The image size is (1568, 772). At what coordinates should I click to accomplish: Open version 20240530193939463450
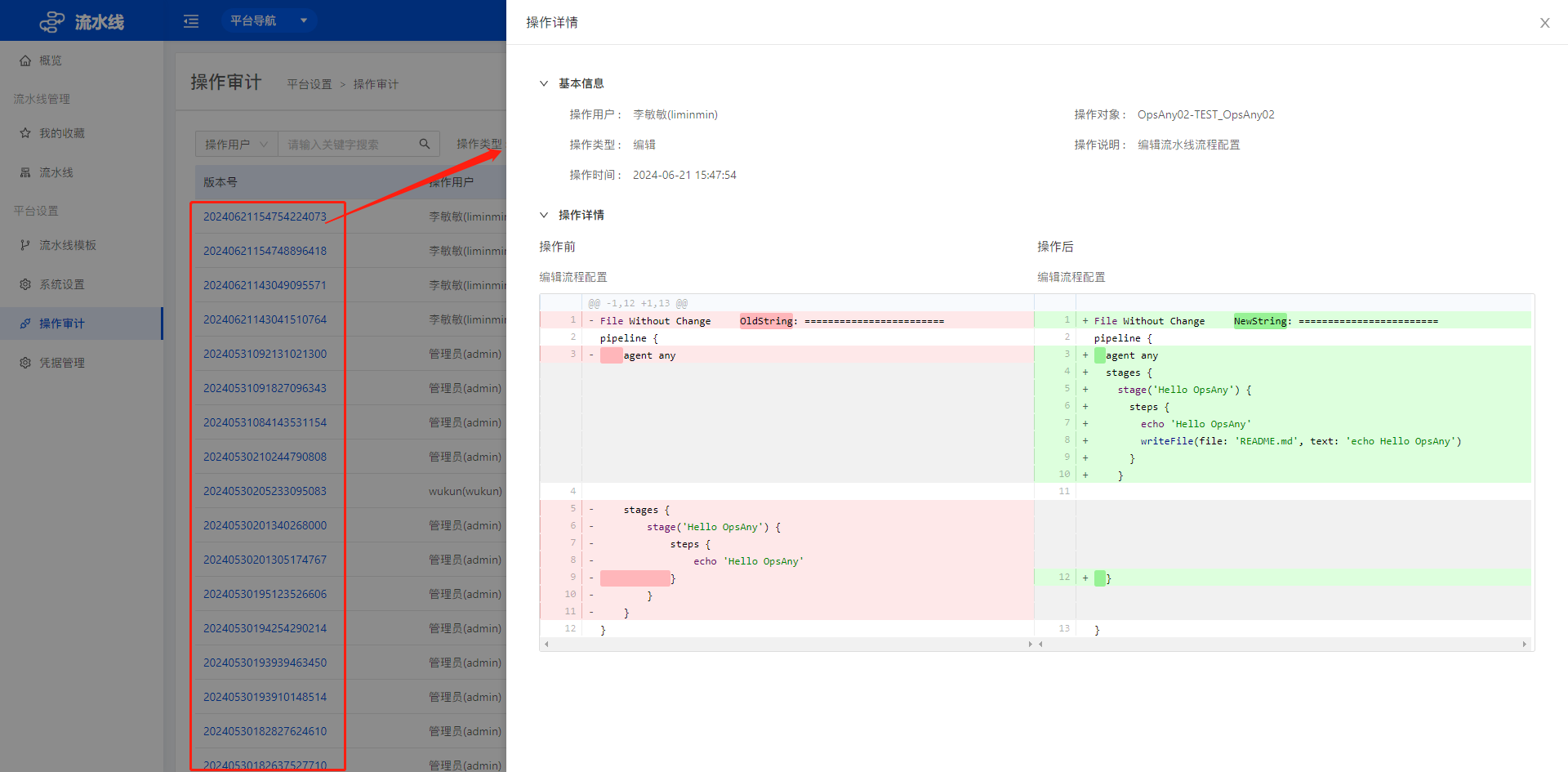point(265,663)
